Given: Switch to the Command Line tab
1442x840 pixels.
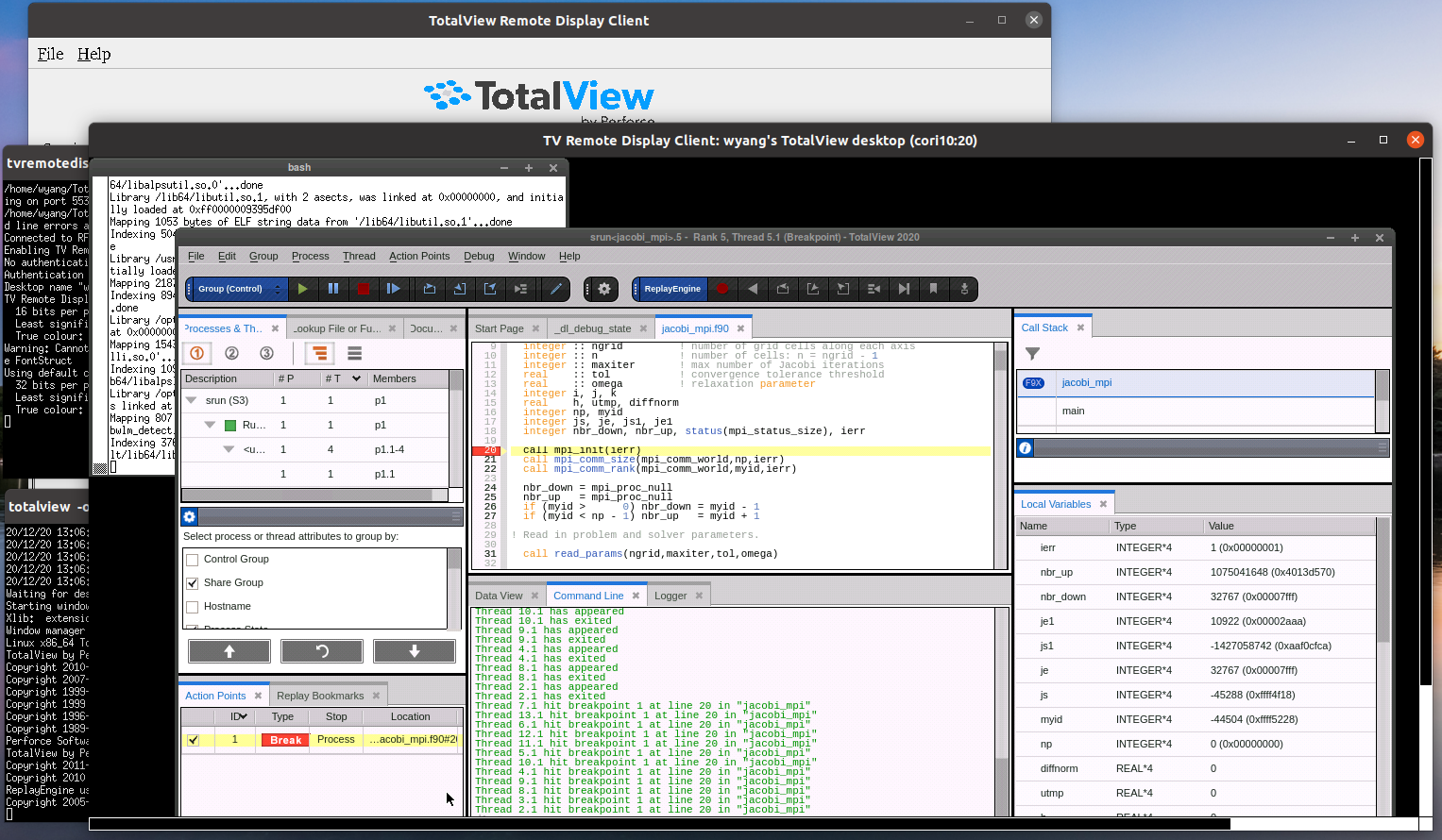Looking at the screenshot, I should coord(590,595).
